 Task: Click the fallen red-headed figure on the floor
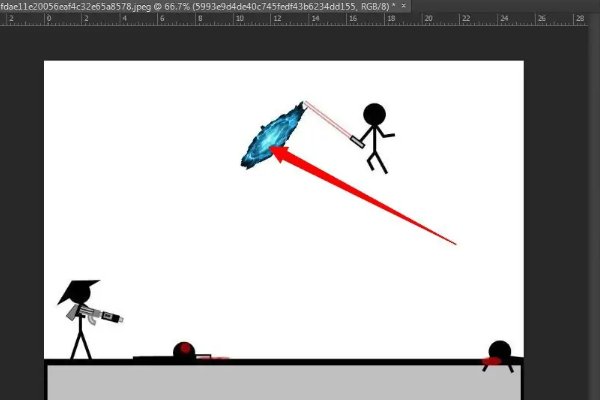coord(183,351)
